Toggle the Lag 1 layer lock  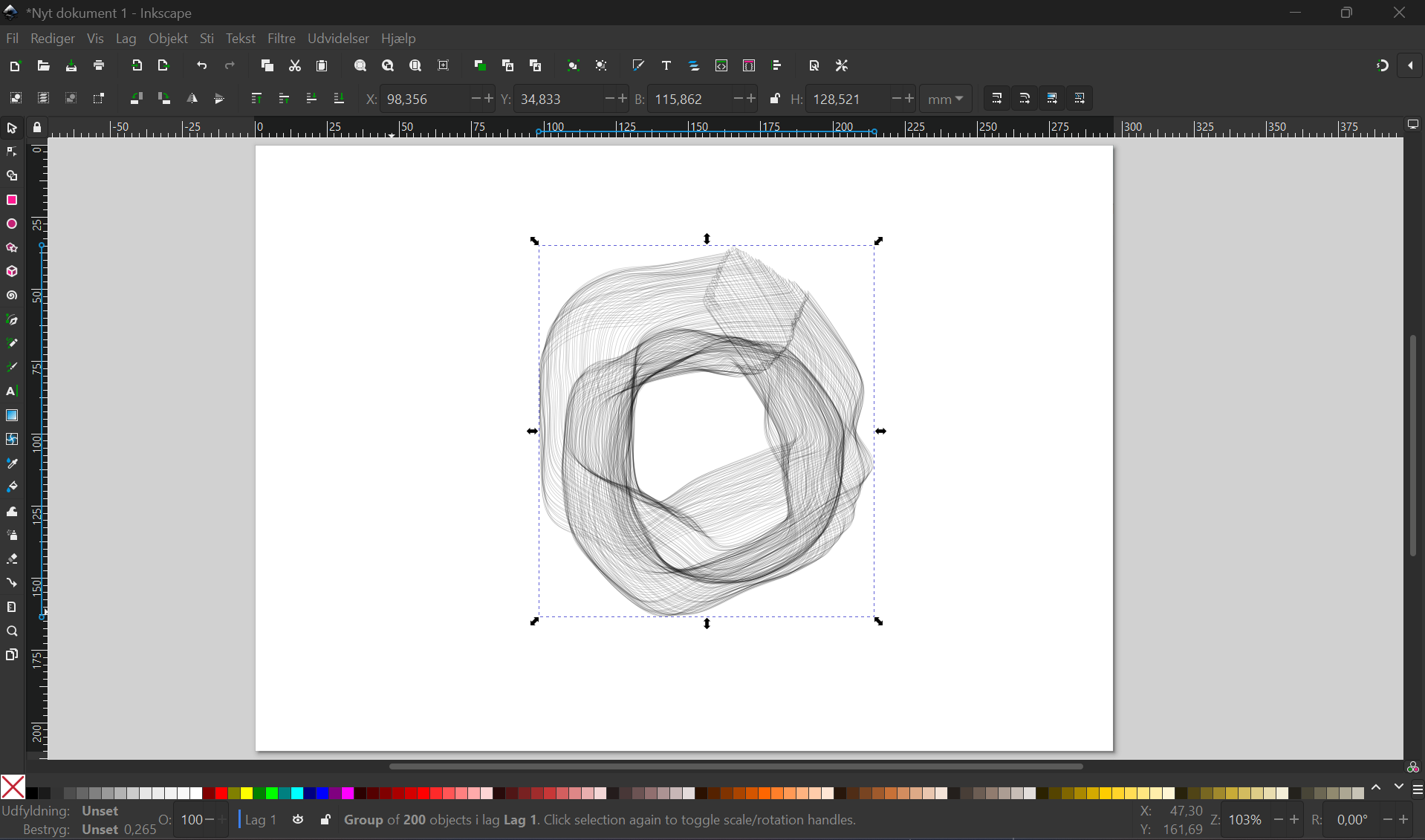[x=325, y=820]
